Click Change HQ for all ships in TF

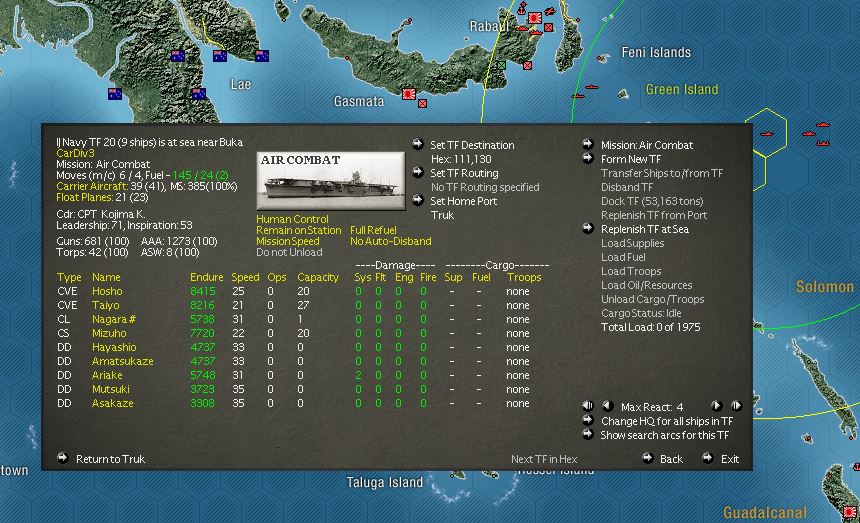[x=667, y=422]
